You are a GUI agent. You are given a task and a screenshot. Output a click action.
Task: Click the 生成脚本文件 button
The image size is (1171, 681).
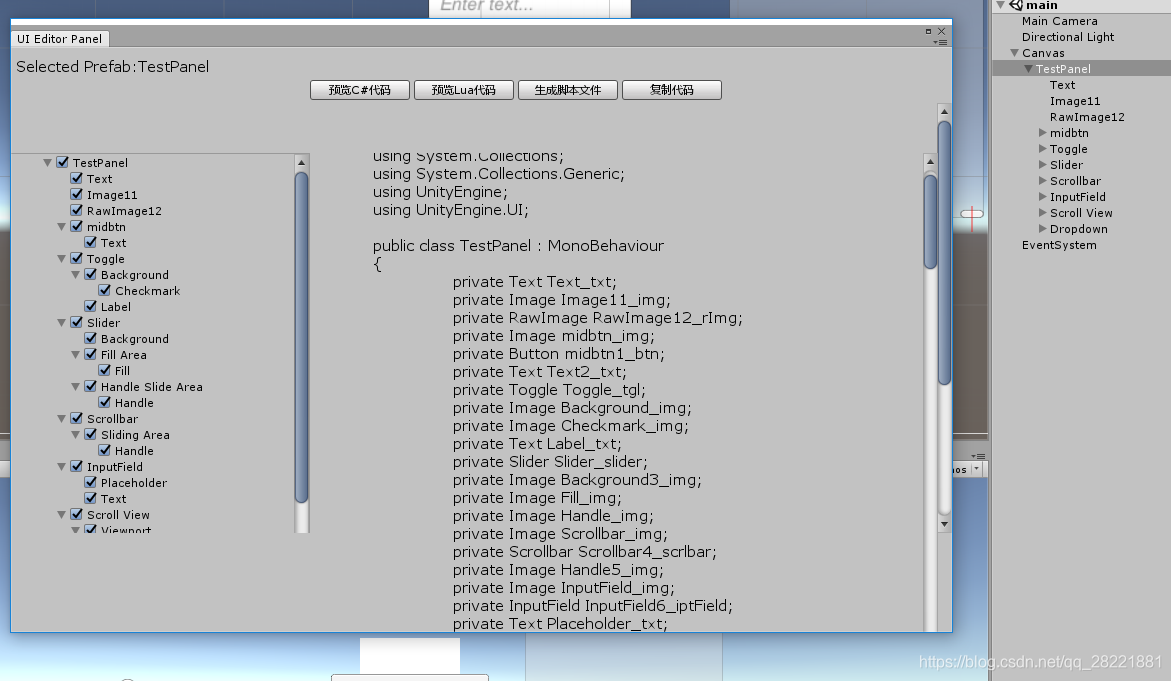(568, 90)
